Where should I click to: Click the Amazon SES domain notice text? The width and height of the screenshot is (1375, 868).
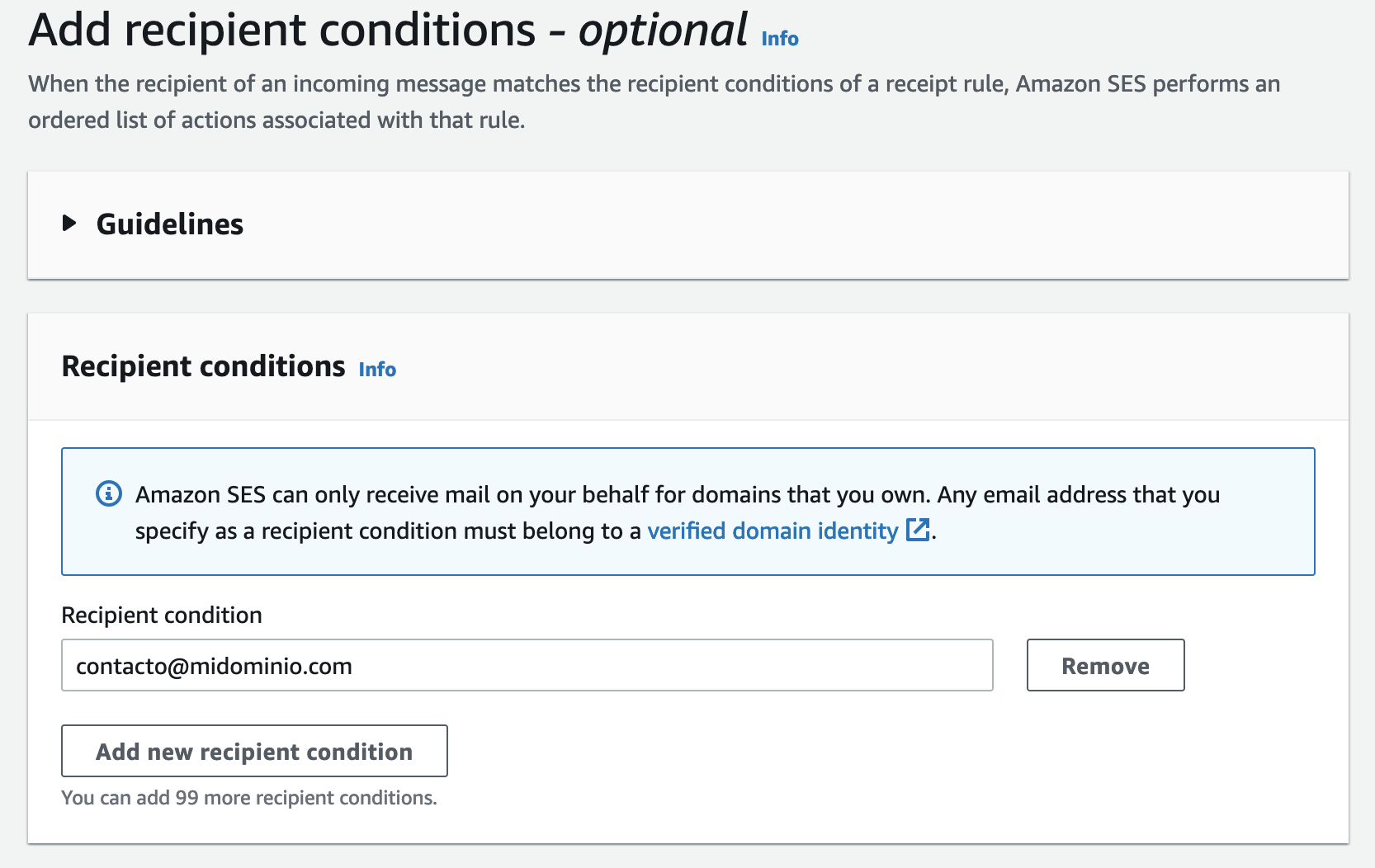pyautogui.click(x=677, y=494)
